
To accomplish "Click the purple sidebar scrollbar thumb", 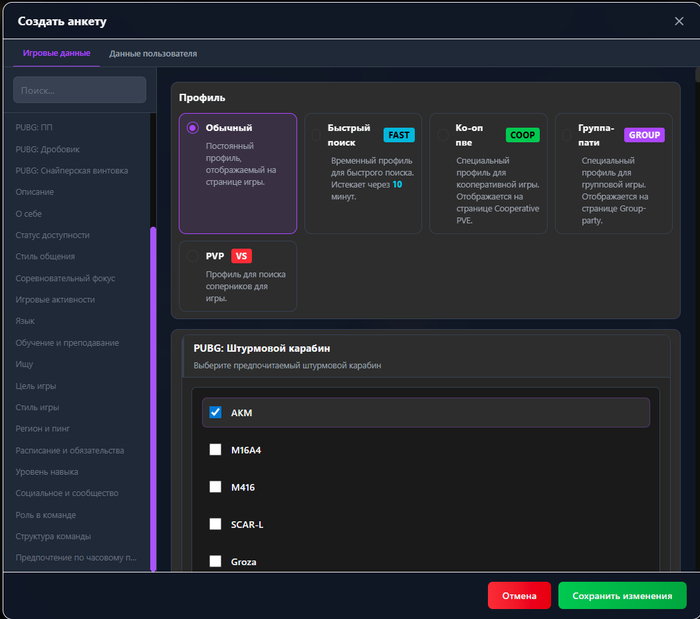I will [x=153, y=398].
